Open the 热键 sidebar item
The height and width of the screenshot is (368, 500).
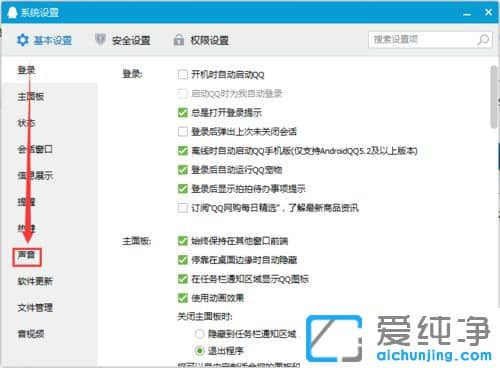click(x=27, y=228)
